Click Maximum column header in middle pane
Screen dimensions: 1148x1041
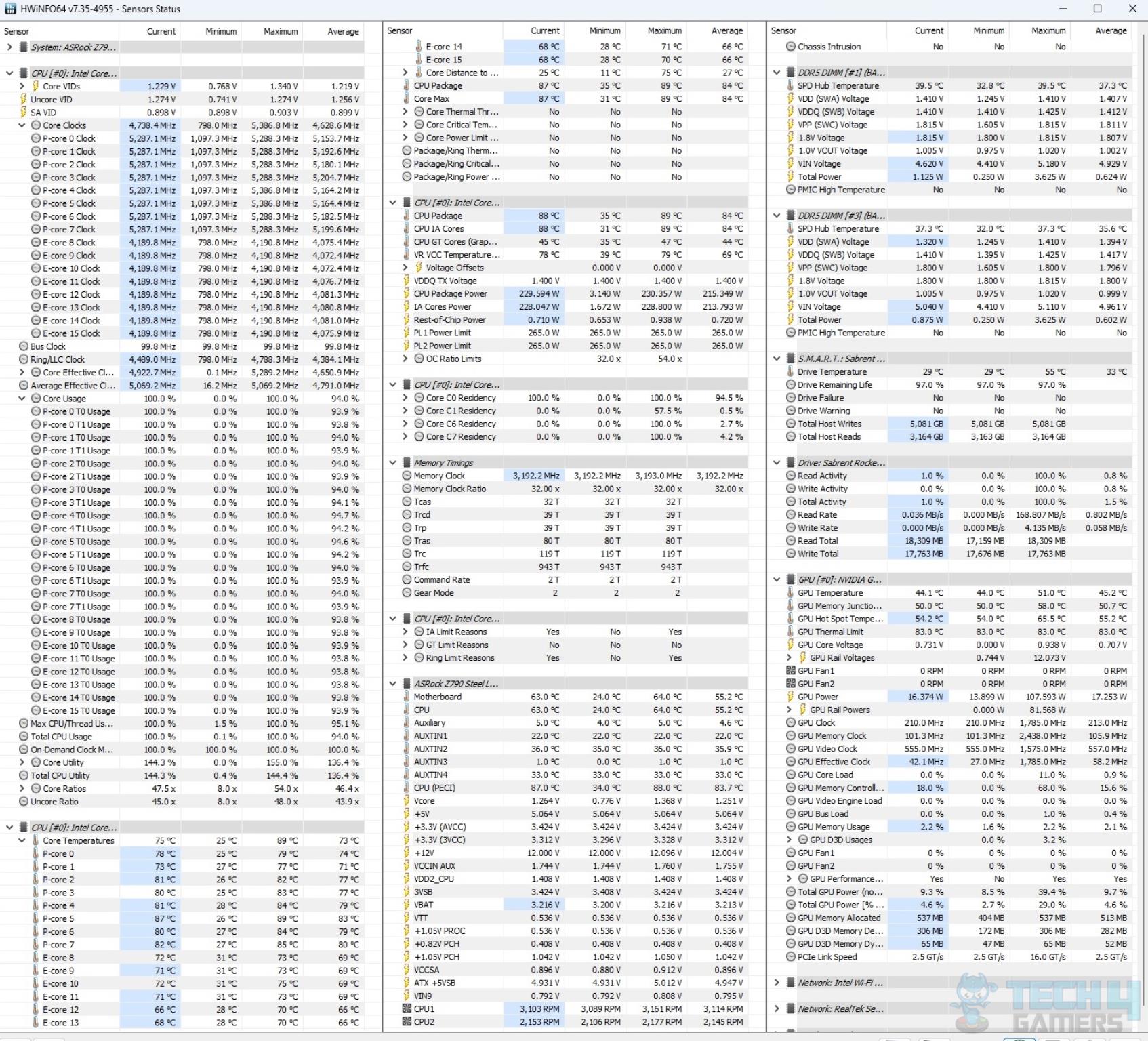[x=655, y=30]
